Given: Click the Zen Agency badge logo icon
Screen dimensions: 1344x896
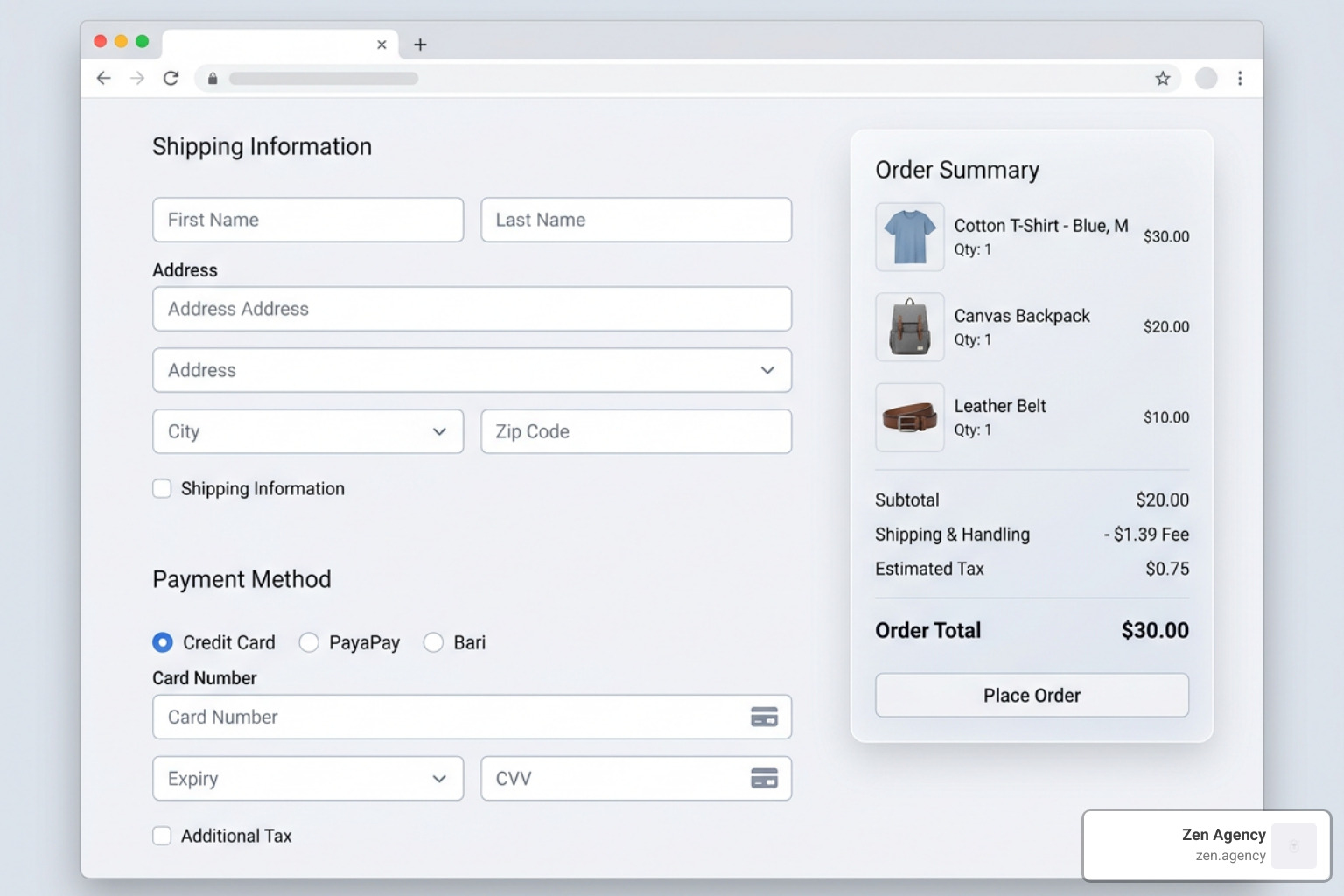Looking at the screenshot, I should (x=1294, y=845).
